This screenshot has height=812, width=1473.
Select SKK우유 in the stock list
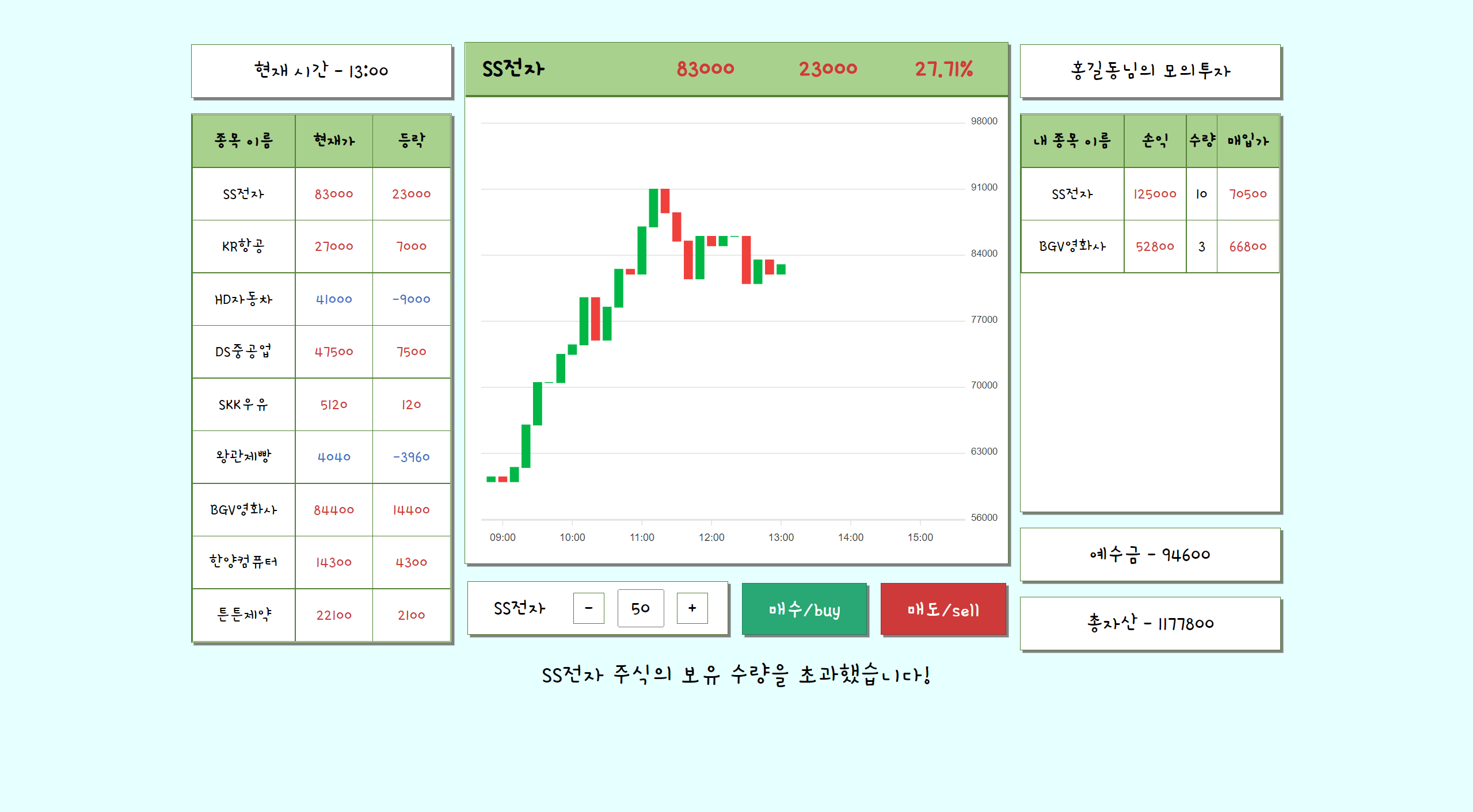point(243,404)
